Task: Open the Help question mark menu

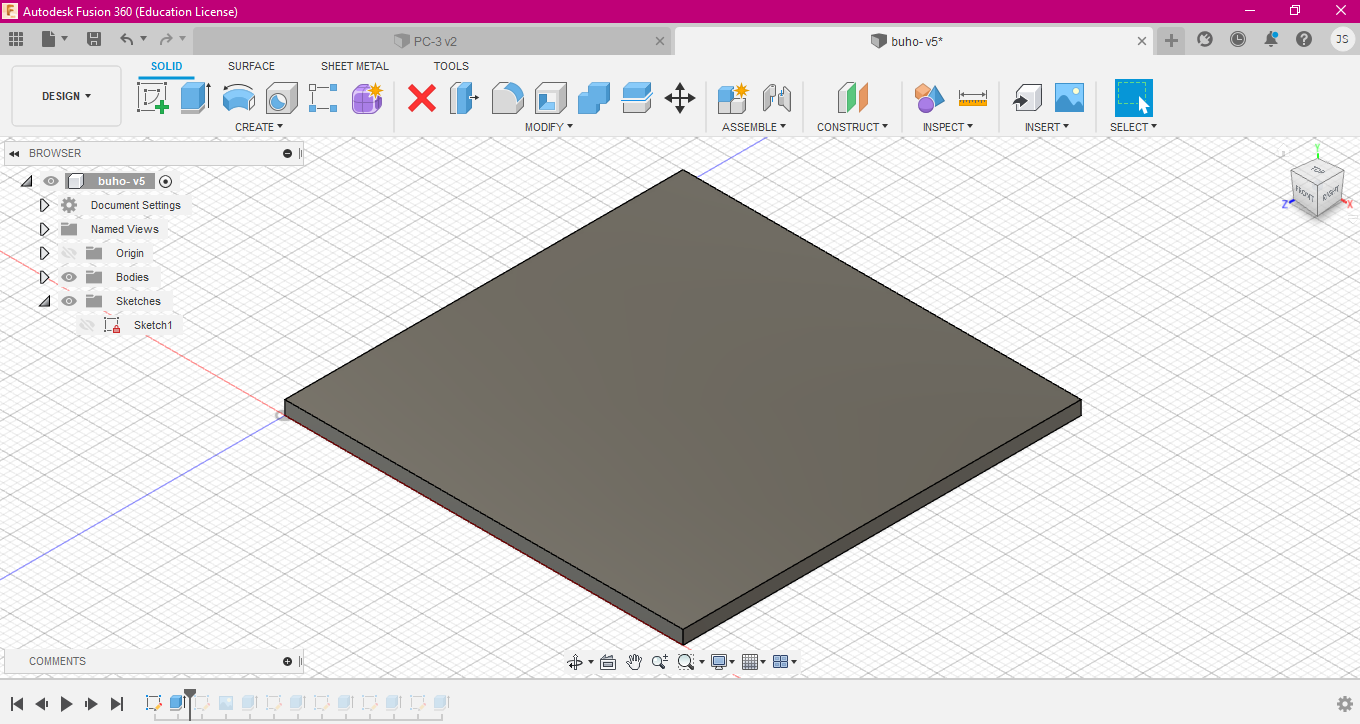Action: click(1304, 39)
